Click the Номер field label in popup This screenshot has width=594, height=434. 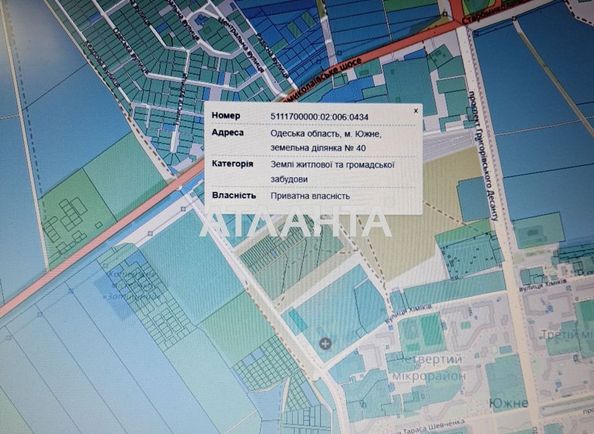tap(226, 116)
